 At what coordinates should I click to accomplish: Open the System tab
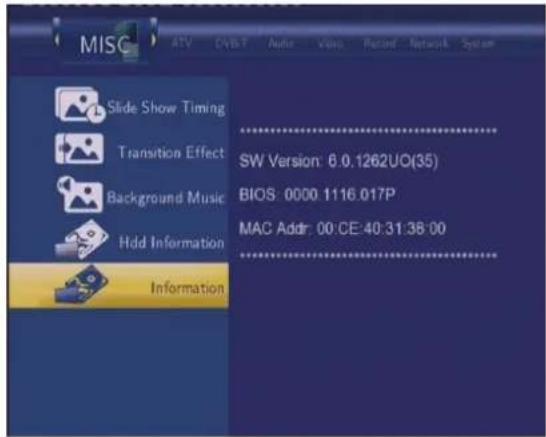click(x=477, y=44)
